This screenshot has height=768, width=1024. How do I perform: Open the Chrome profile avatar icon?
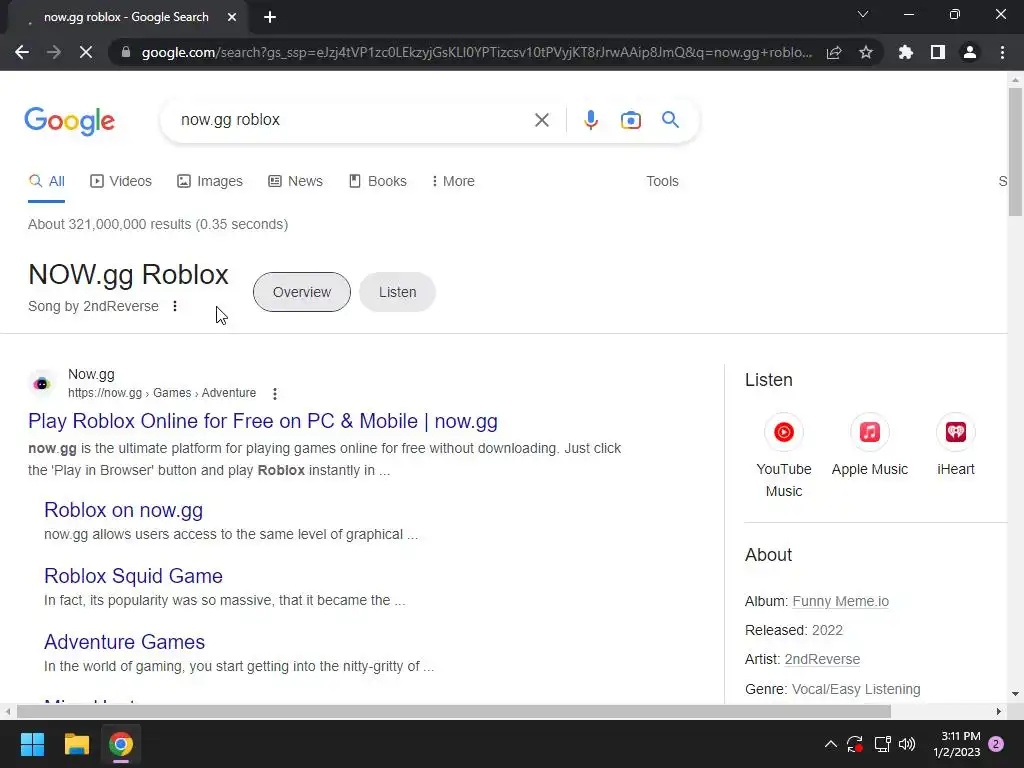click(x=970, y=52)
